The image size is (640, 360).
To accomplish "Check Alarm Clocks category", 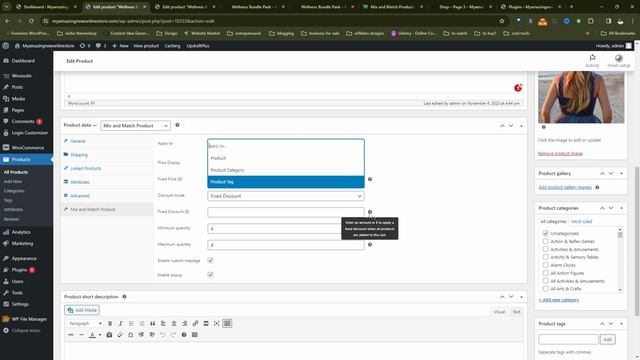I will pyautogui.click(x=546, y=265).
